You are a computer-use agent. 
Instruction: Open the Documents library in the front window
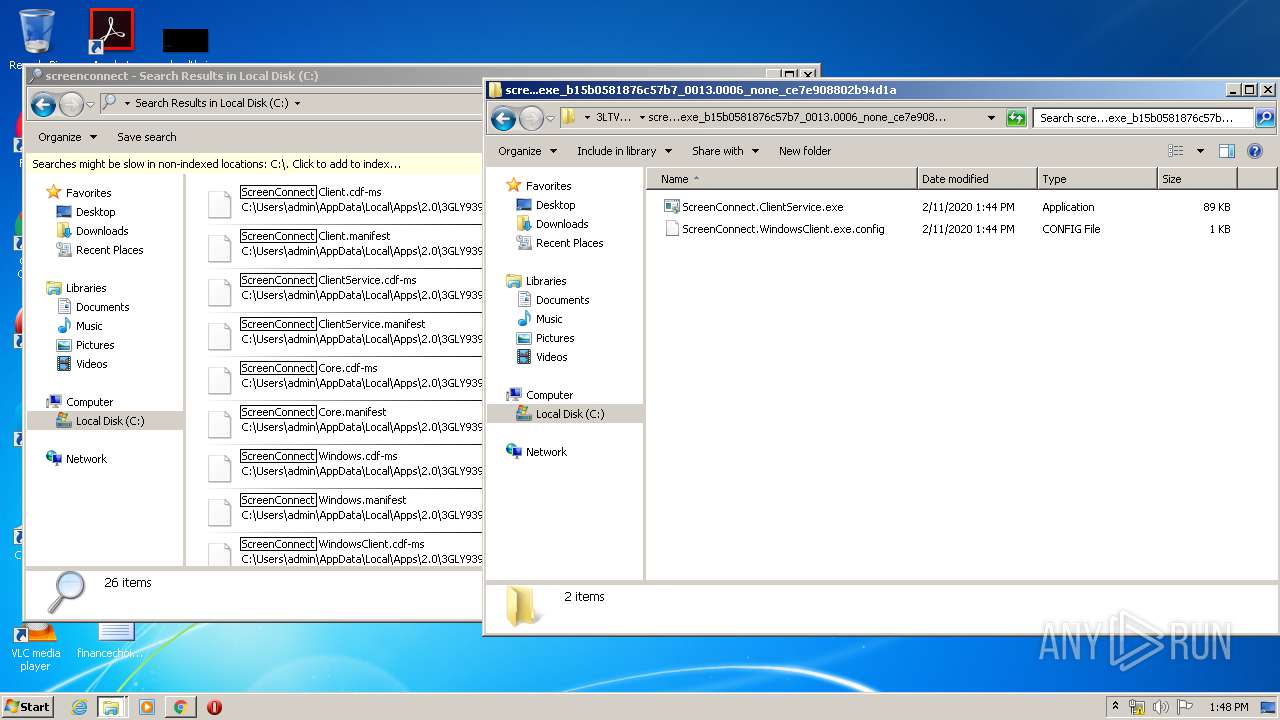click(x=562, y=300)
